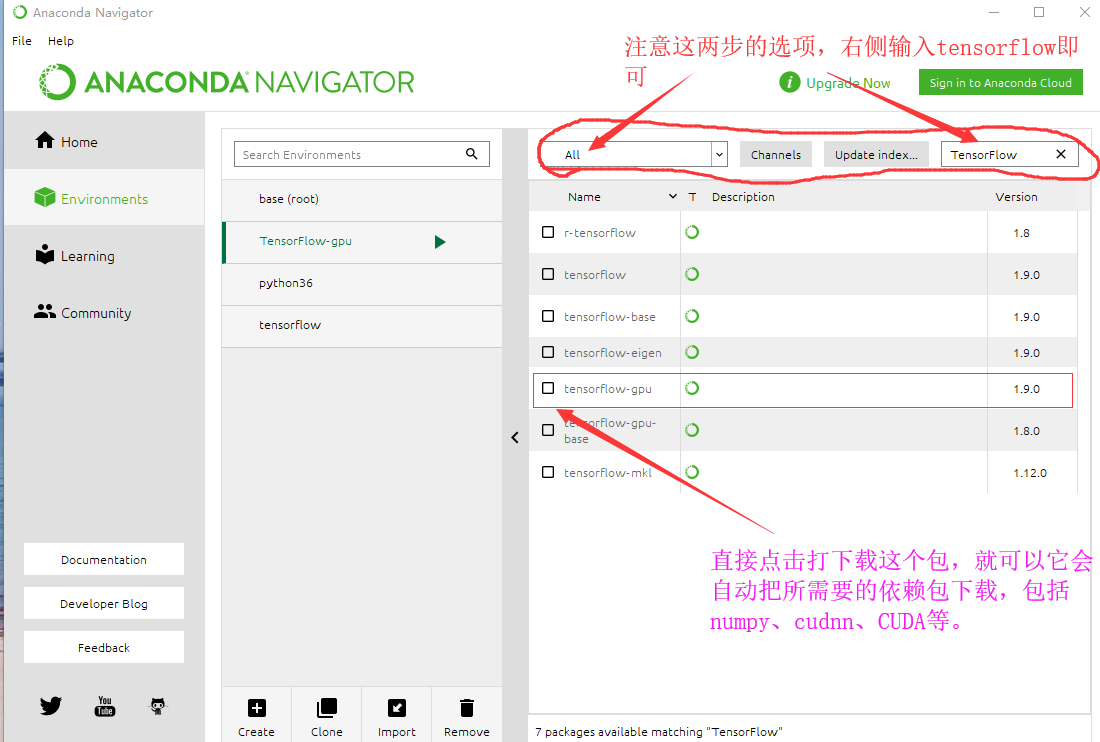This screenshot has width=1100, height=742.
Task: Clear the TensorFlow package search with X
Action: point(1061,154)
